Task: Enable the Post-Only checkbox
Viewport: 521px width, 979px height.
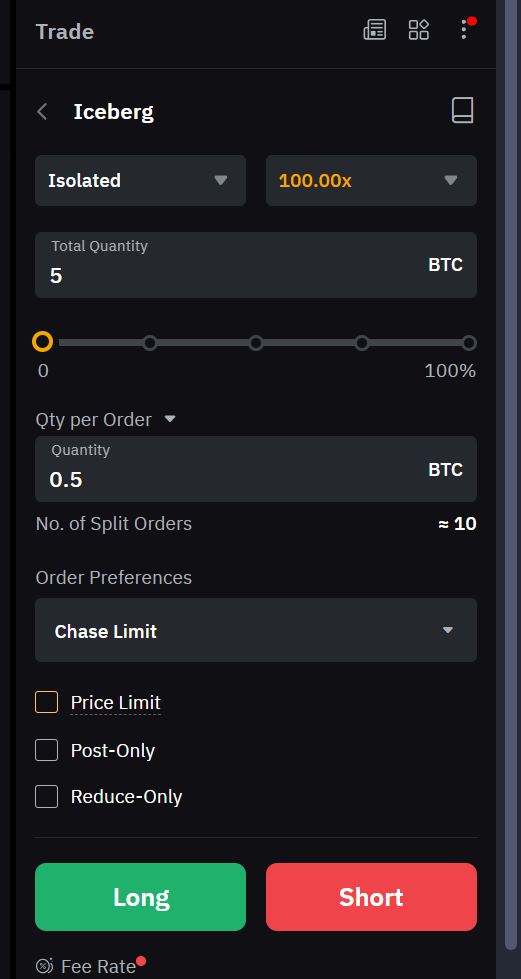Action: [x=47, y=750]
